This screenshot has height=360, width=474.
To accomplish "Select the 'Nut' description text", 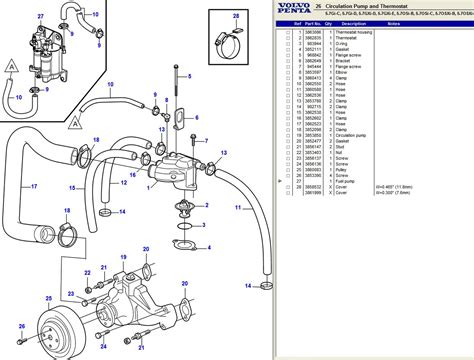I will [x=339, y=153].
